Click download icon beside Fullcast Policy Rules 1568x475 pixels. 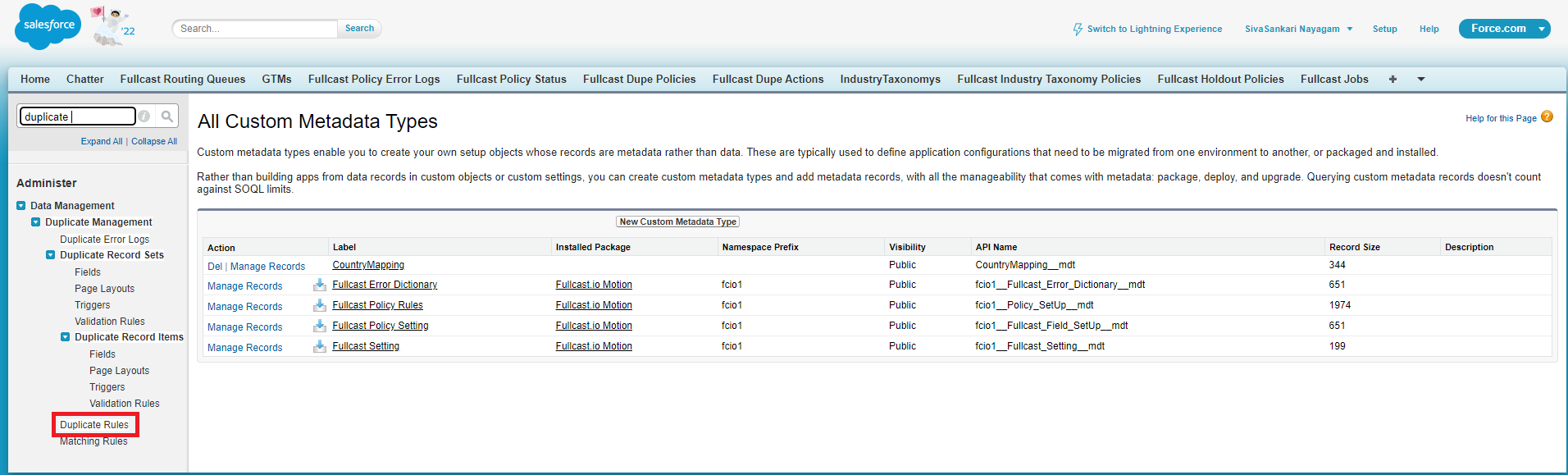point(320,305)
